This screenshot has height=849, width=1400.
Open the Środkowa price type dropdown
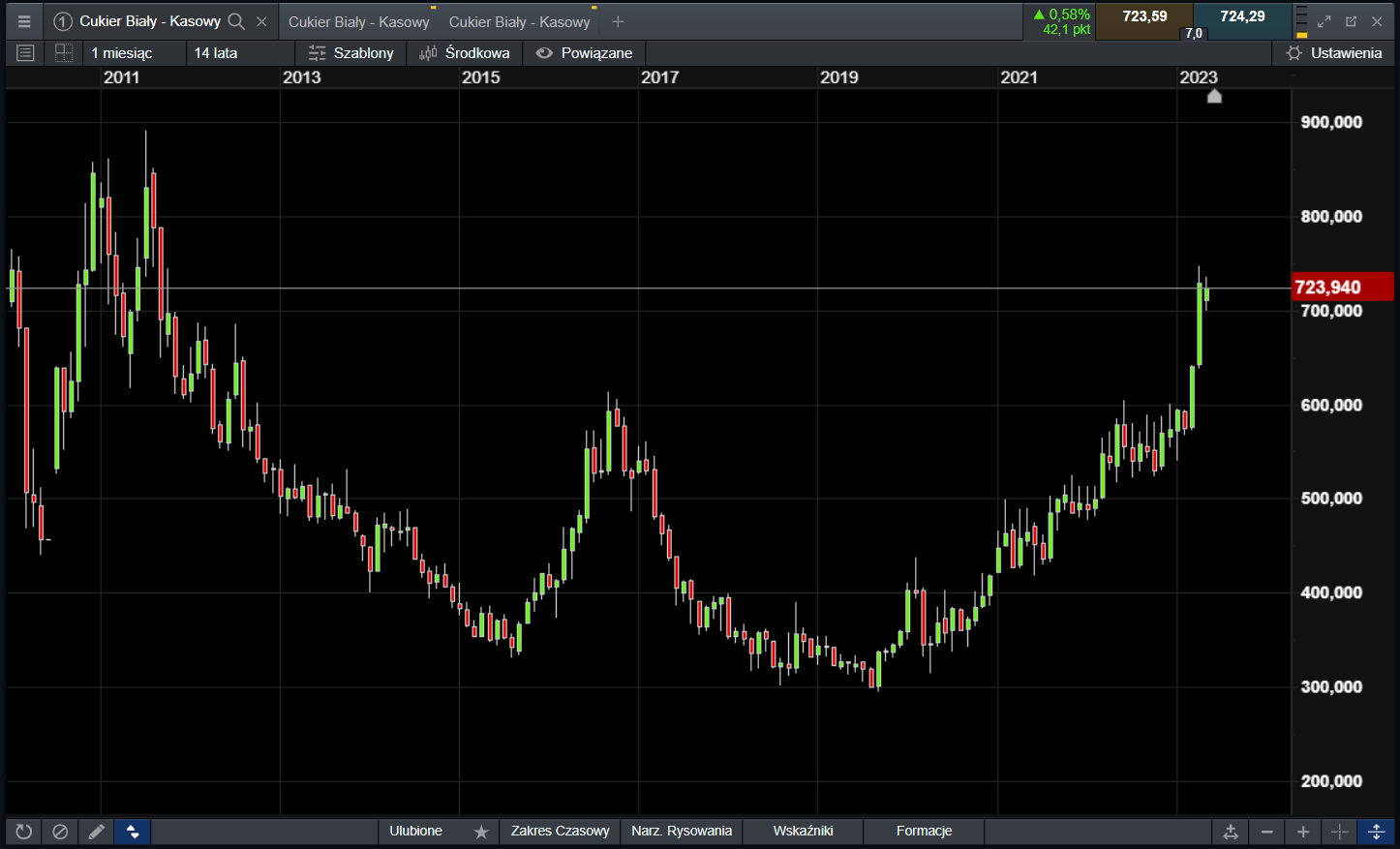(x=465, y=53)
